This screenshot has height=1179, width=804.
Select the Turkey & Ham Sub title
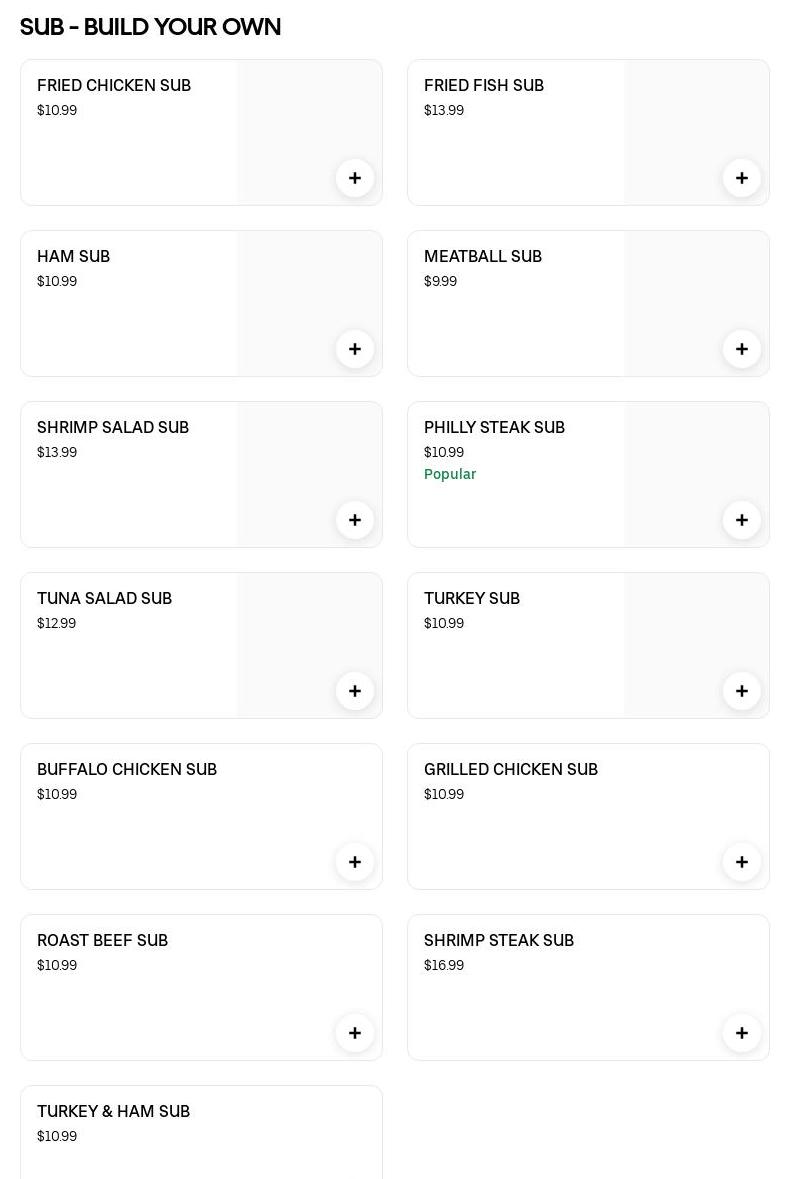pos(113,1112)
